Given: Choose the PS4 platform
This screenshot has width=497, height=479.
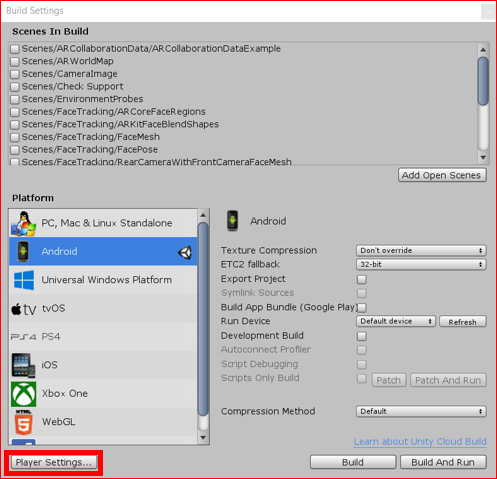Looking at the screenshot, I should (x=103, y=337).
